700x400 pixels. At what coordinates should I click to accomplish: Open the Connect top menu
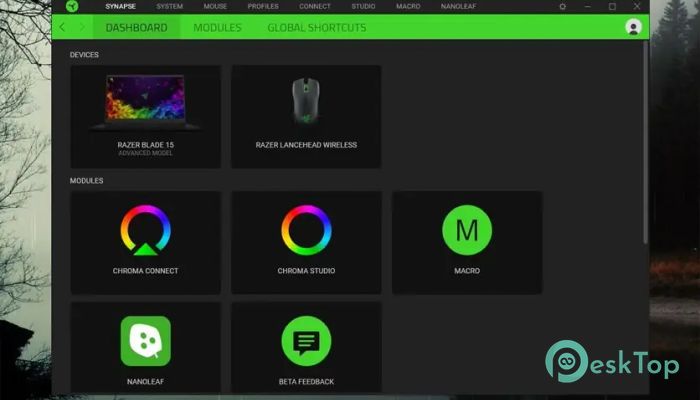315,6
